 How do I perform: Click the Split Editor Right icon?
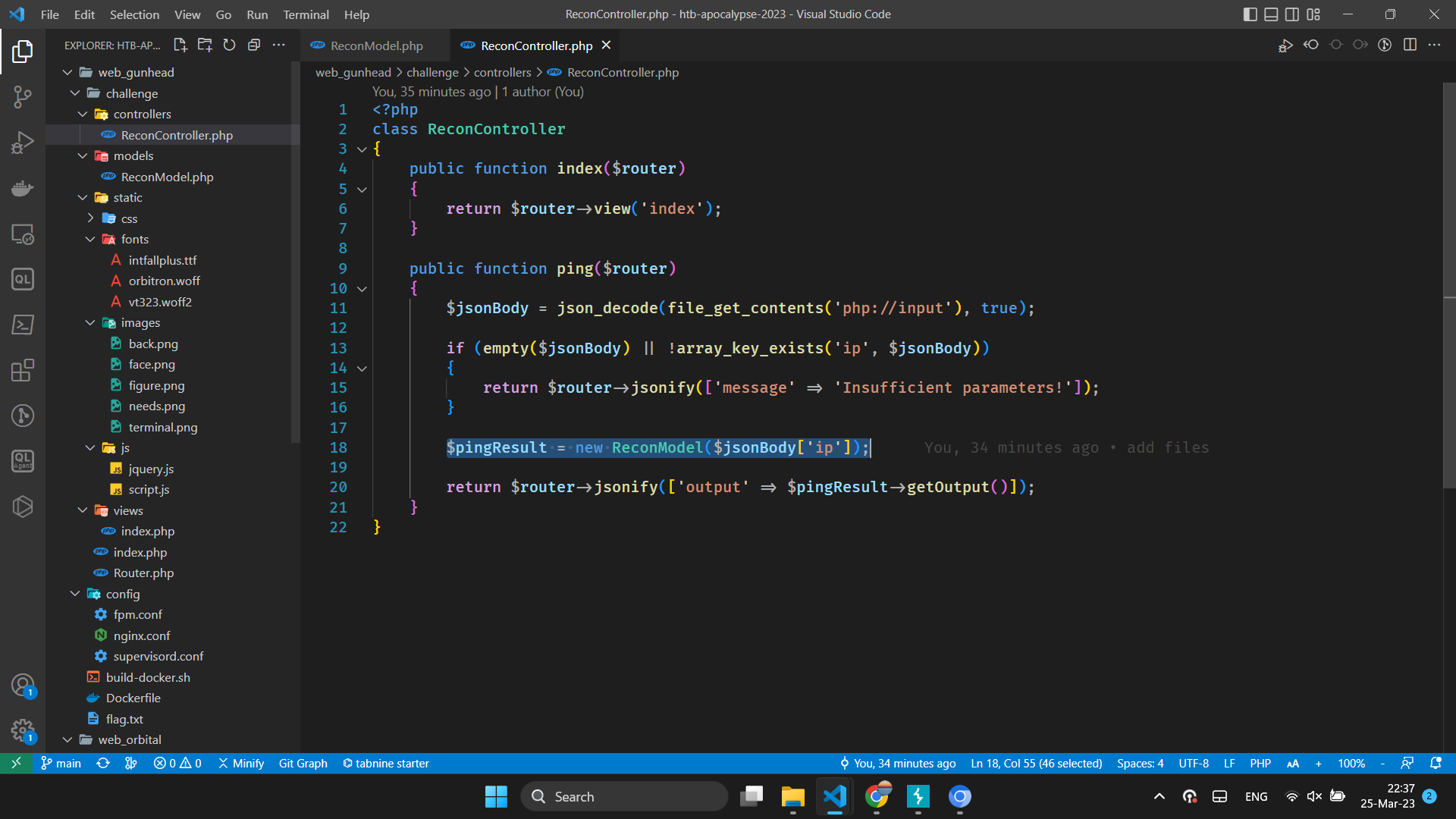click(x=1410, y=45)
